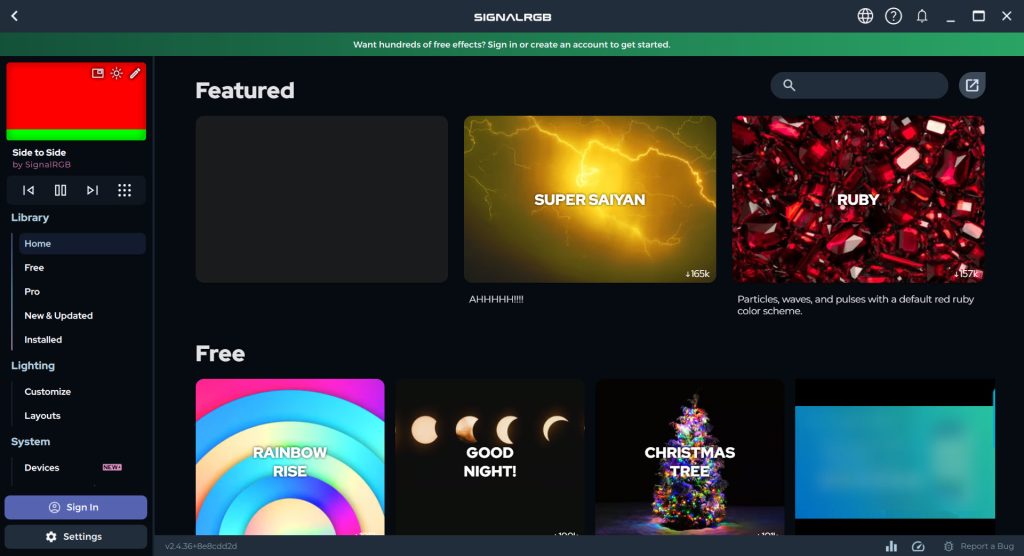Click the bug icon beside Report a Bug

pos(948,546)
